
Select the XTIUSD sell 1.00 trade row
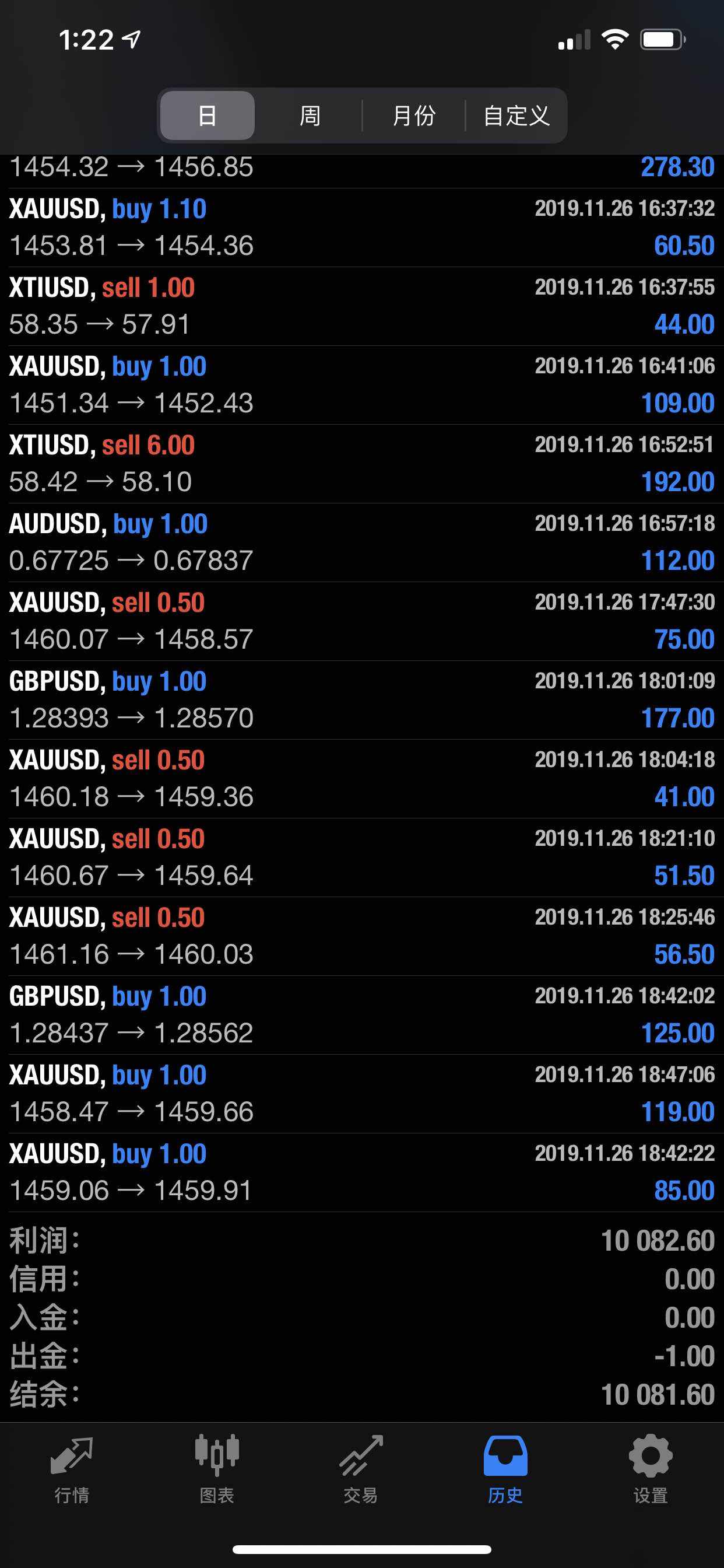coord(362,306)
